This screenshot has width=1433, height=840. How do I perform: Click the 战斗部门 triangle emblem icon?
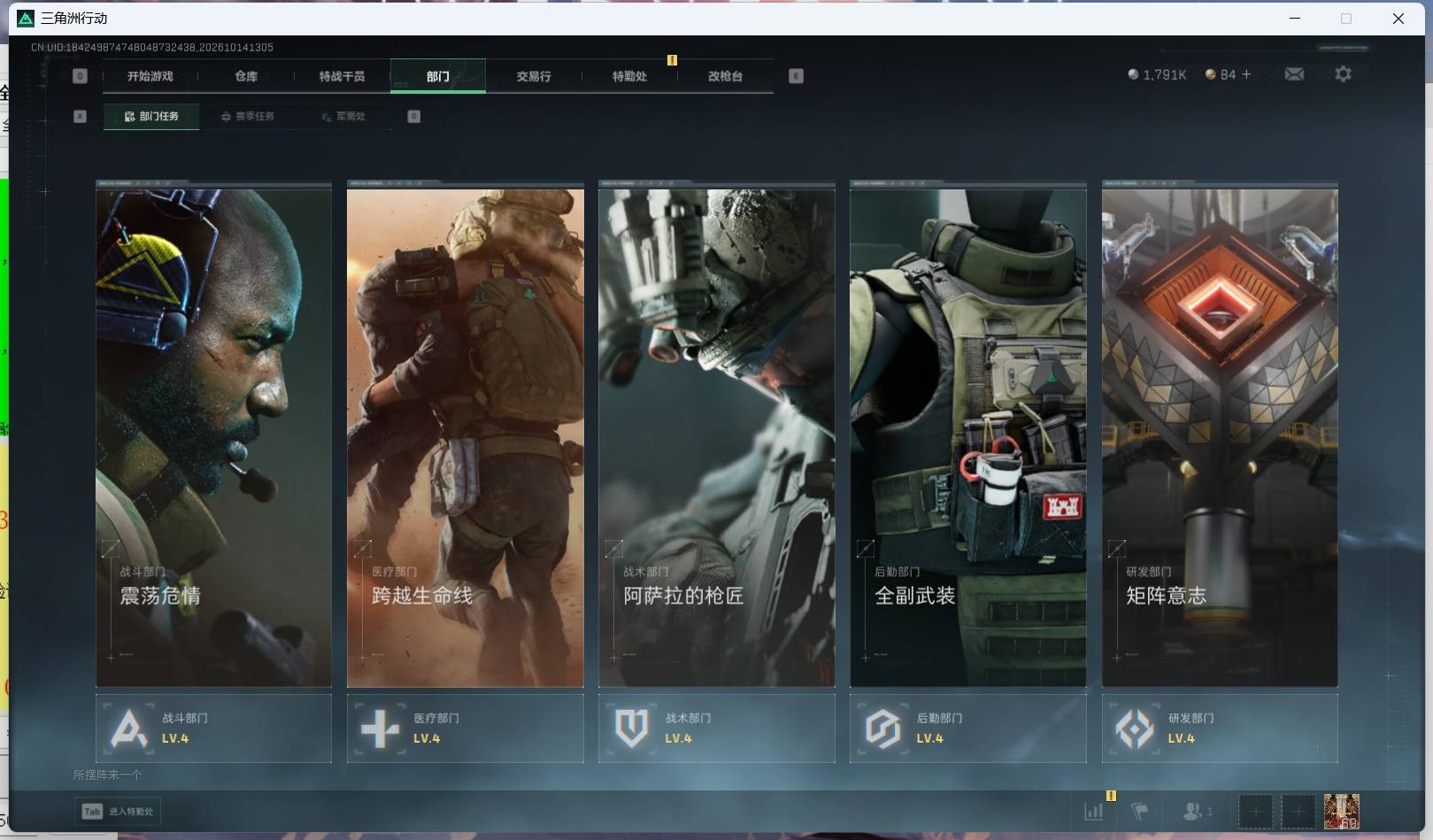point(129,728)
